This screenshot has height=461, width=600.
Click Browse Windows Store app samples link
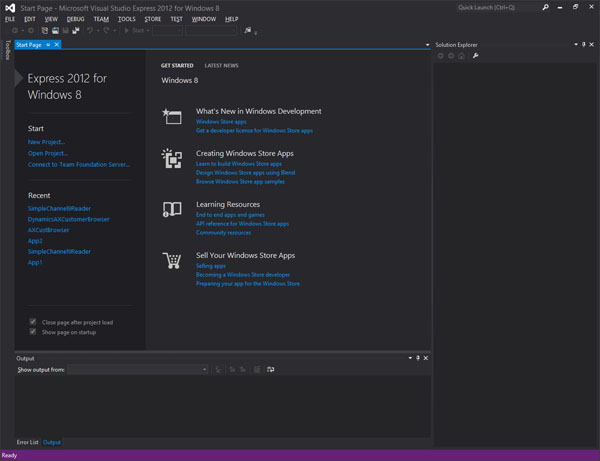coord(240,182)
